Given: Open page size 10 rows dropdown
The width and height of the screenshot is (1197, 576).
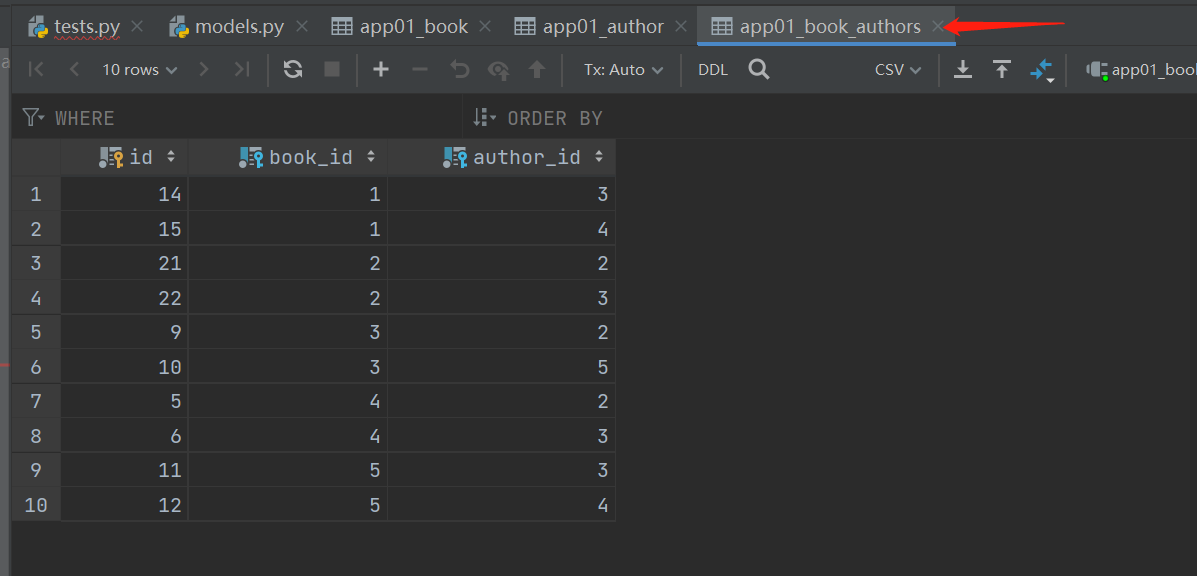Looking at the screenshot, I should coord(140,69).
